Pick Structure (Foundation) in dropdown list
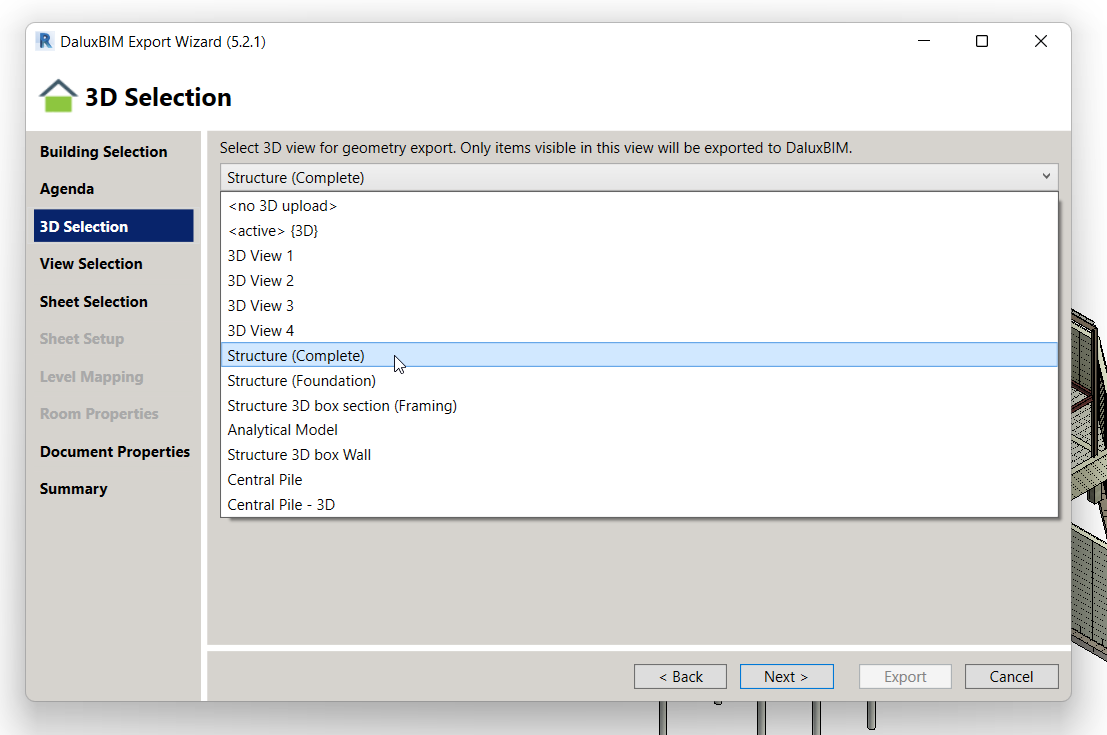Viewport: 1107px width, 735px height. 639,381
